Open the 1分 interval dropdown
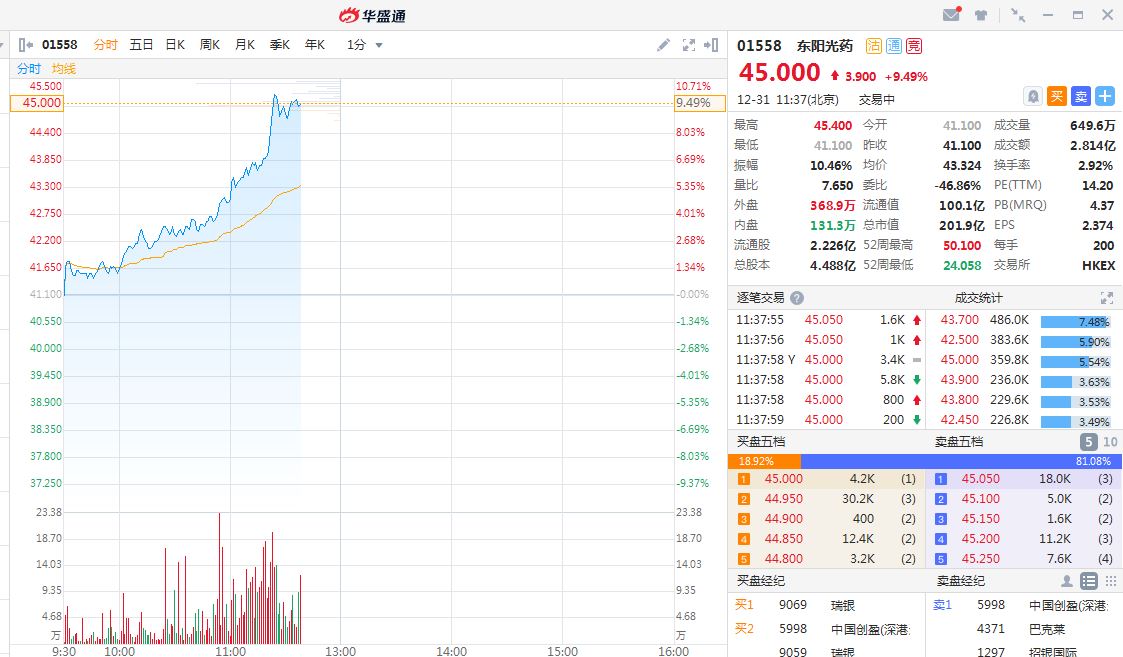1123x657 pixels. pyautogui.click(x=365, y=45)
